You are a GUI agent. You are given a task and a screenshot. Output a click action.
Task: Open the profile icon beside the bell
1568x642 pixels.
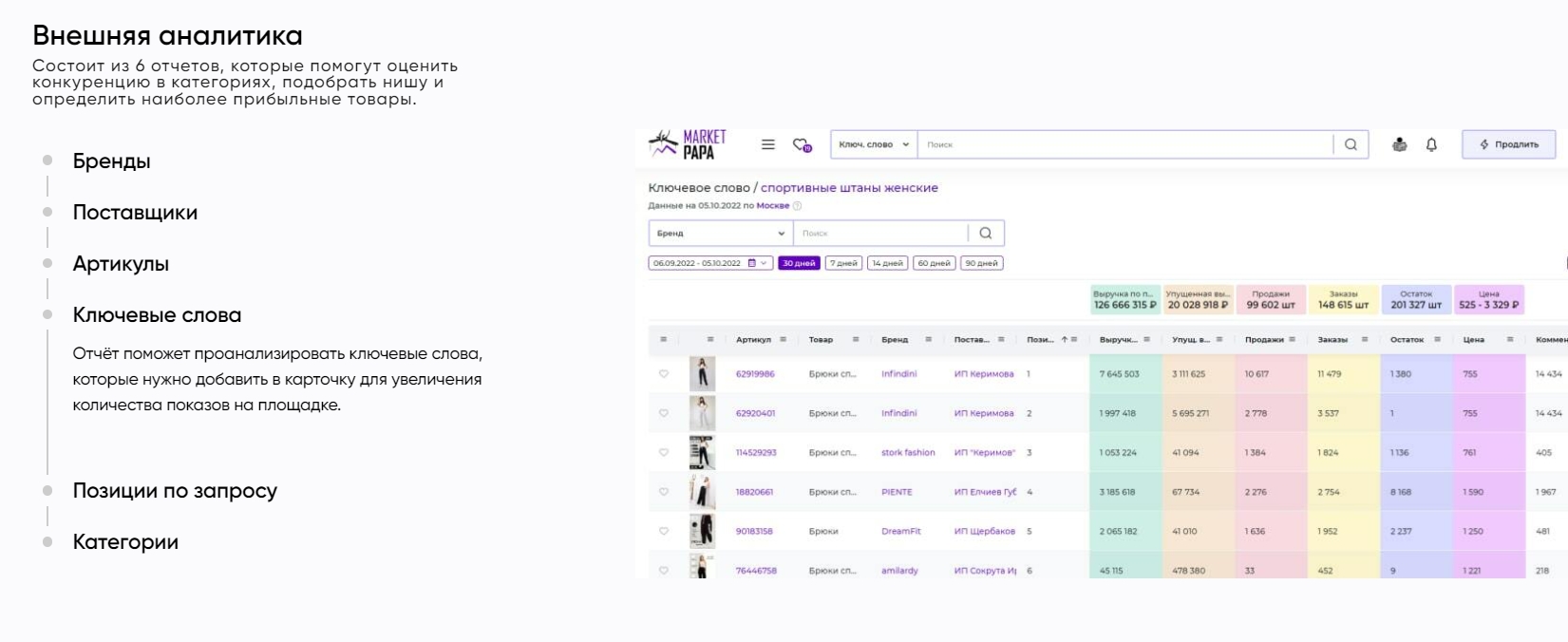(x=1399, y=144)
